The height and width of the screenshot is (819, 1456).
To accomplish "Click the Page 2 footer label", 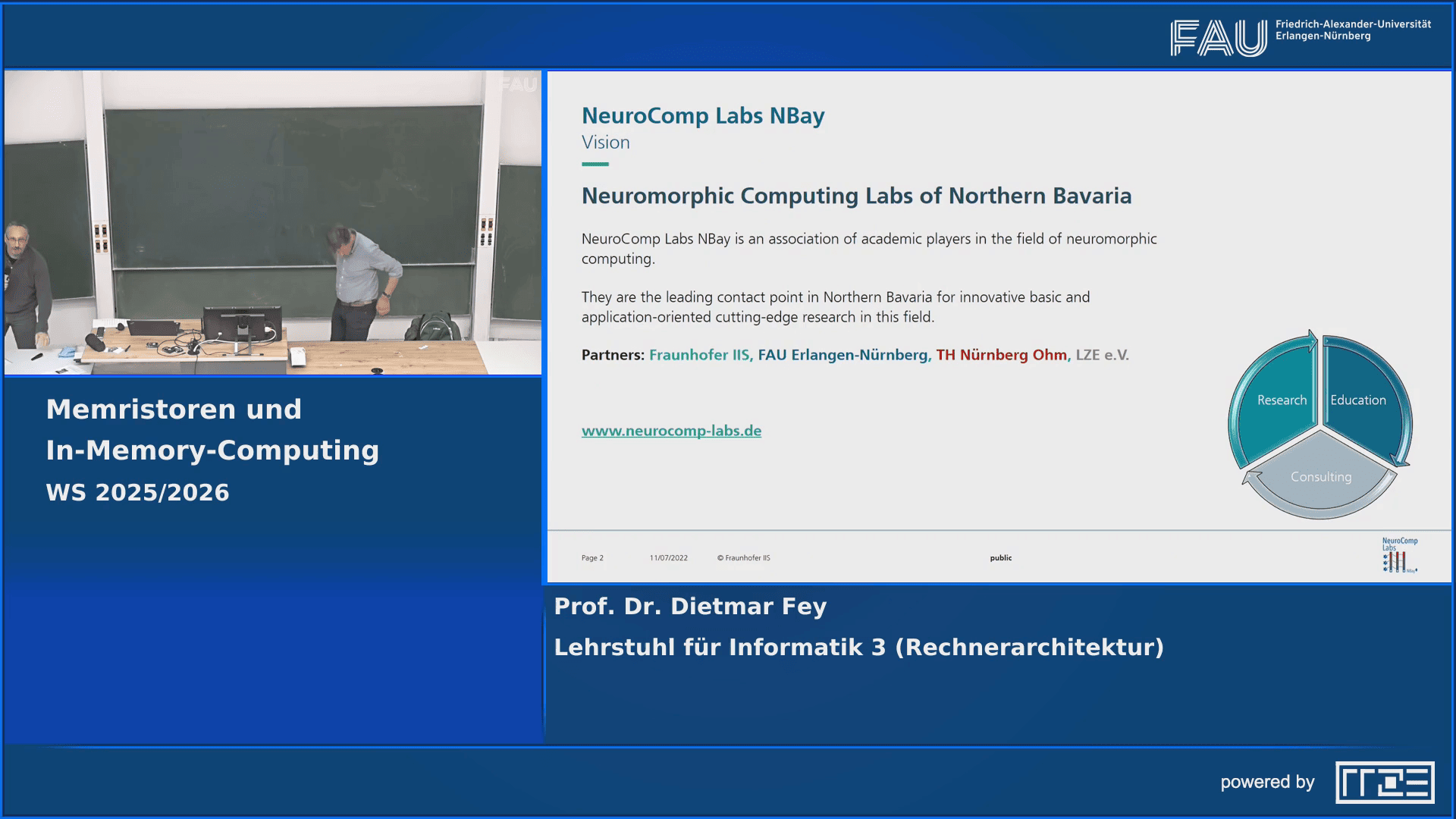I will tap(592, 558).
